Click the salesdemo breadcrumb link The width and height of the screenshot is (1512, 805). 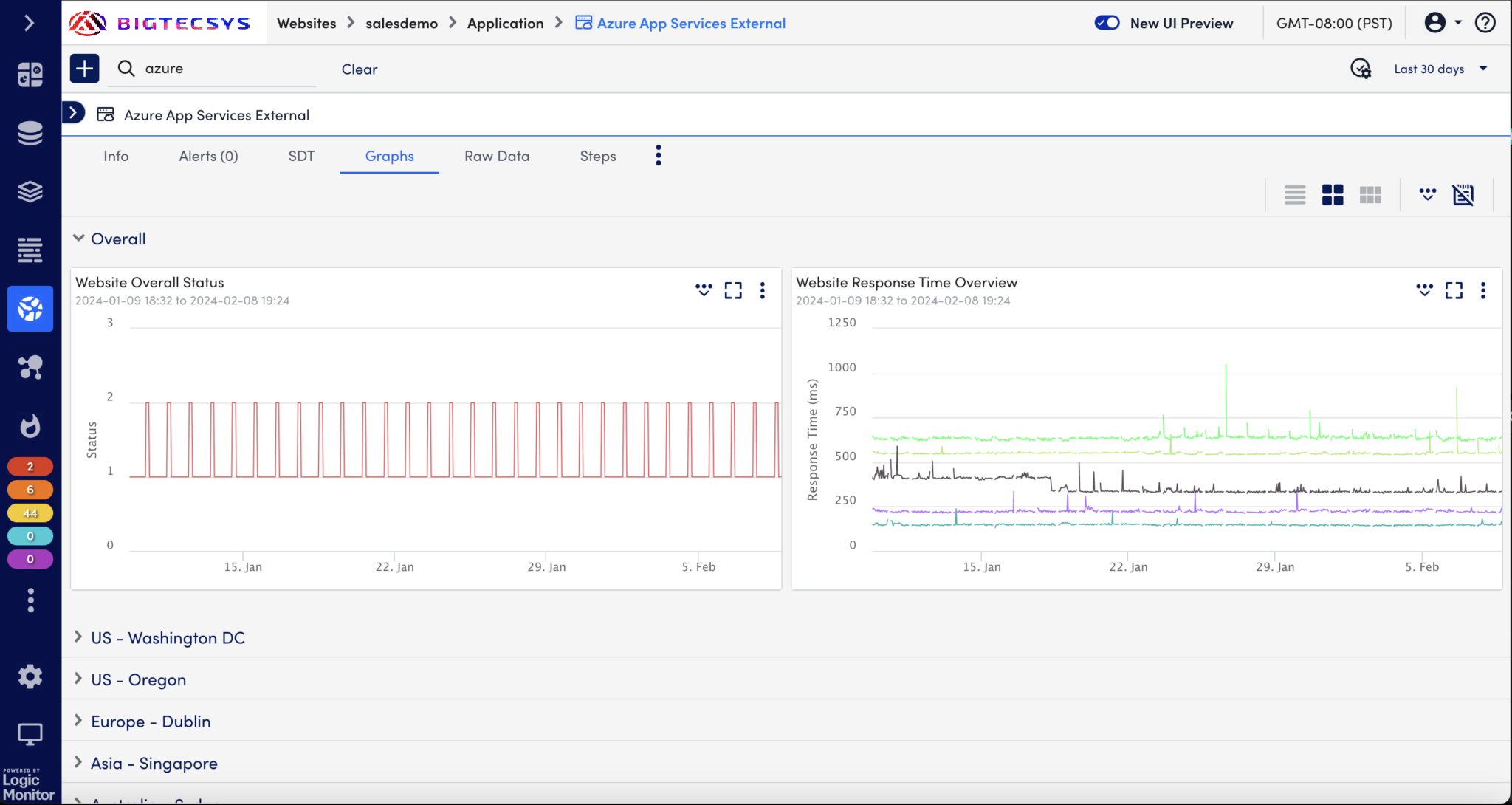pos(402,23)
